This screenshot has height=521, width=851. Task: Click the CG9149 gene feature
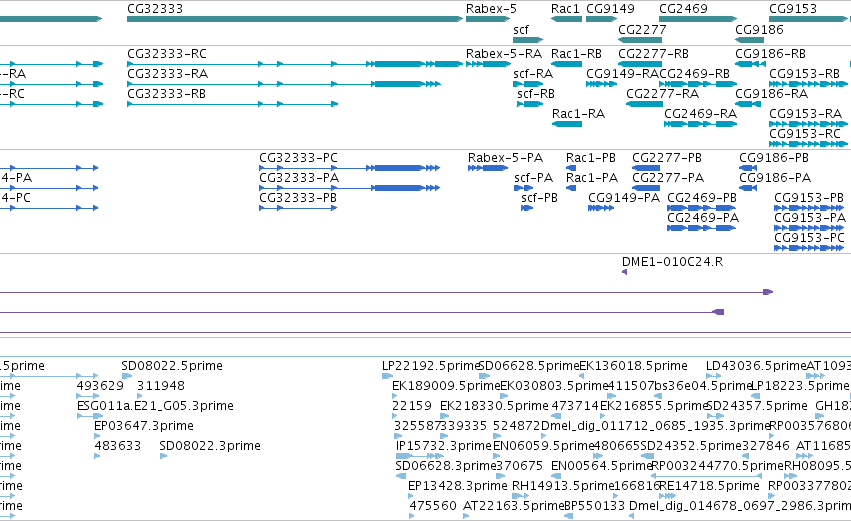click(601, 19)
